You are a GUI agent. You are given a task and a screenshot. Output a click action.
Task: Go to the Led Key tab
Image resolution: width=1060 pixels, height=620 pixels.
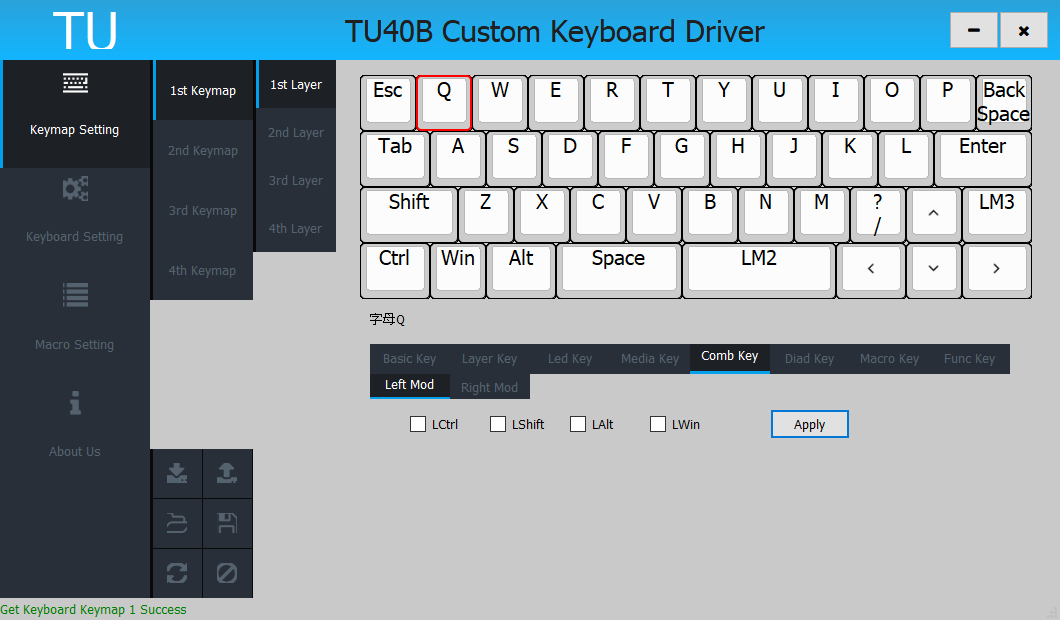pyautogui.click(x=570, y=359)
